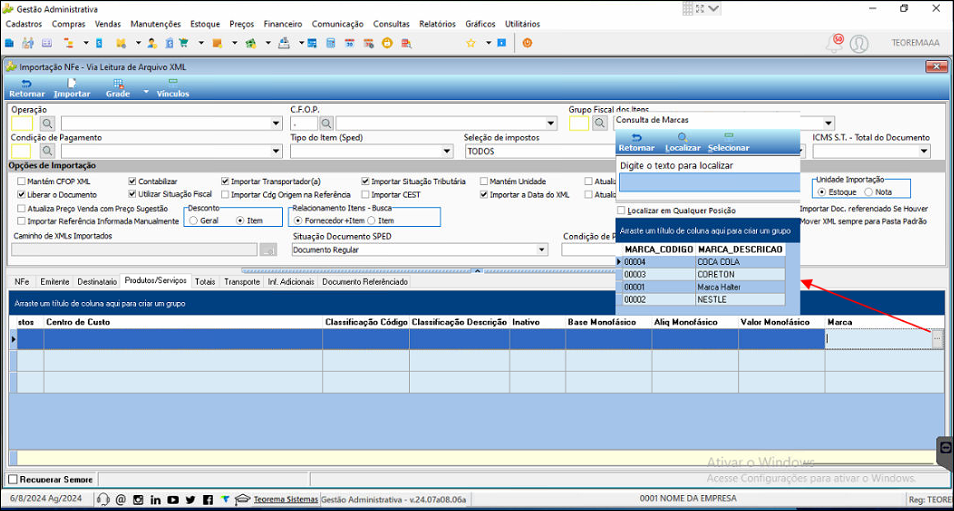The image size is (954, 511).
Task: Select Item under Relacionamento Itens - Busca
Action: pos(371,221)
